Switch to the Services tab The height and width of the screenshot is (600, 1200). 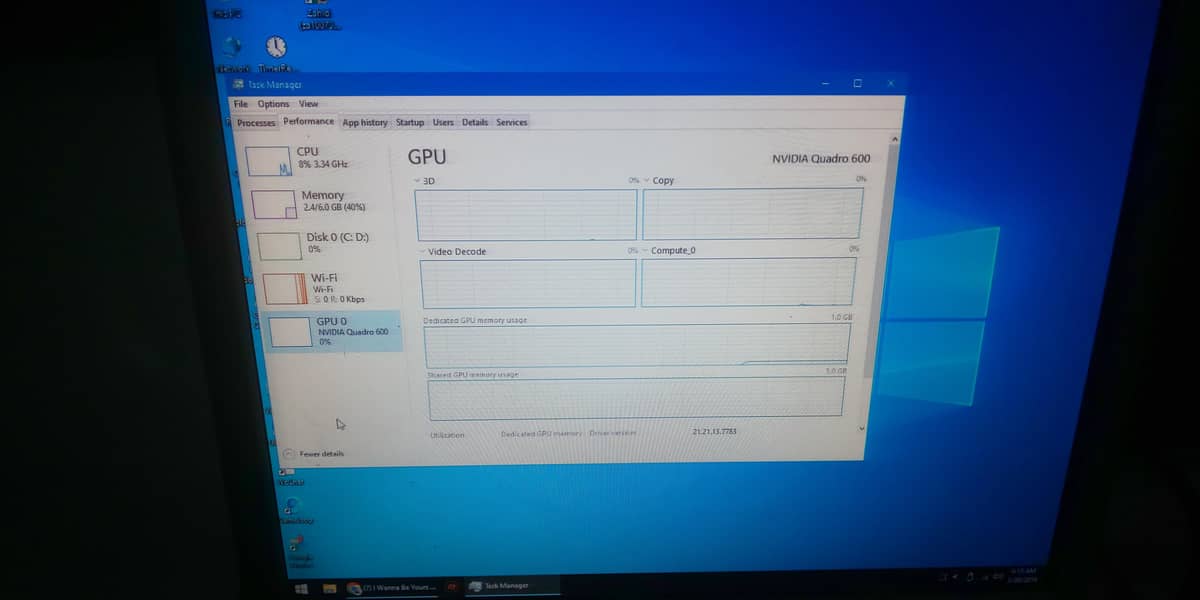coord(512,123)
